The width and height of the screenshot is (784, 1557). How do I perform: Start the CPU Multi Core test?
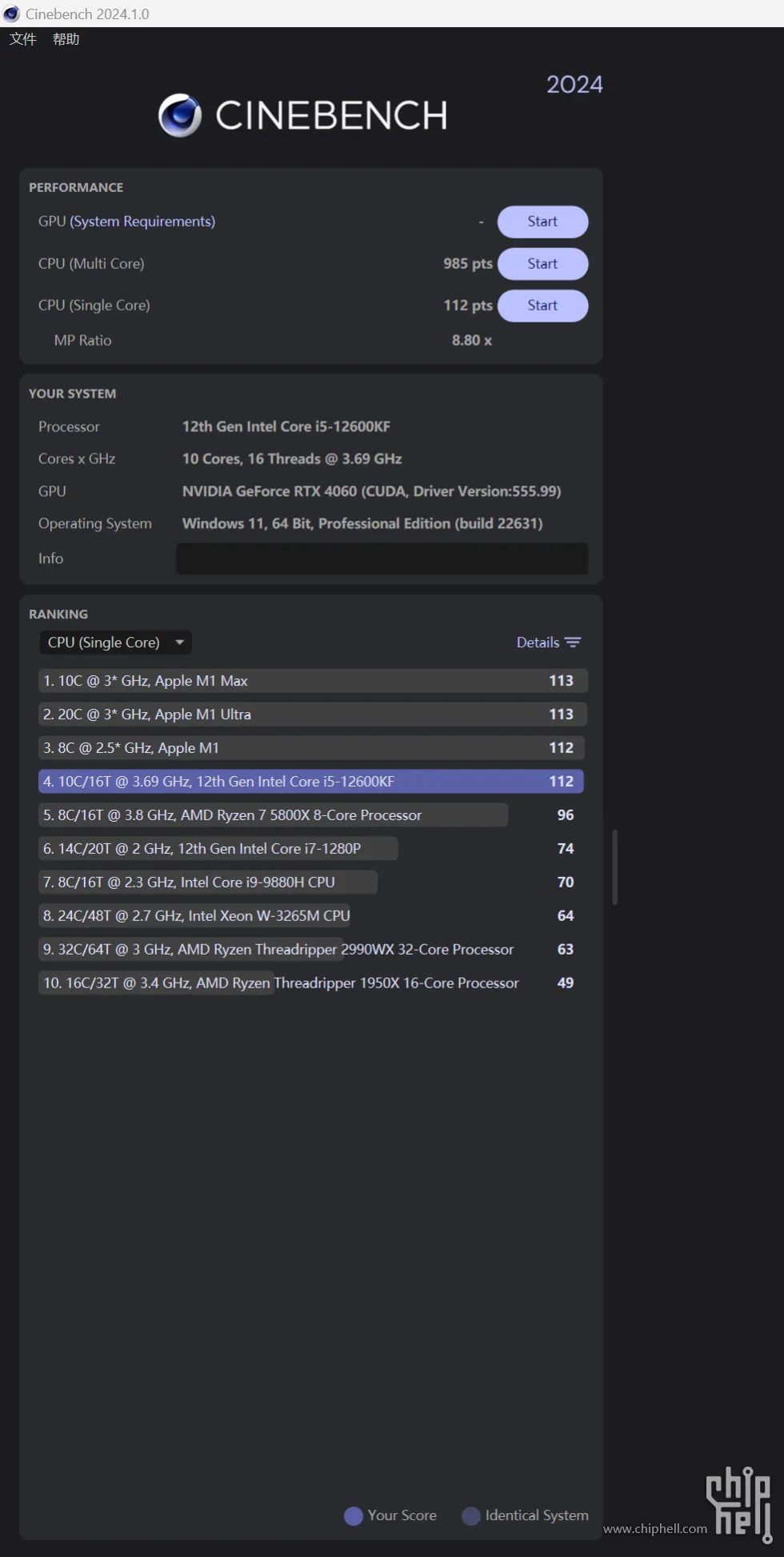pos(542,264)
